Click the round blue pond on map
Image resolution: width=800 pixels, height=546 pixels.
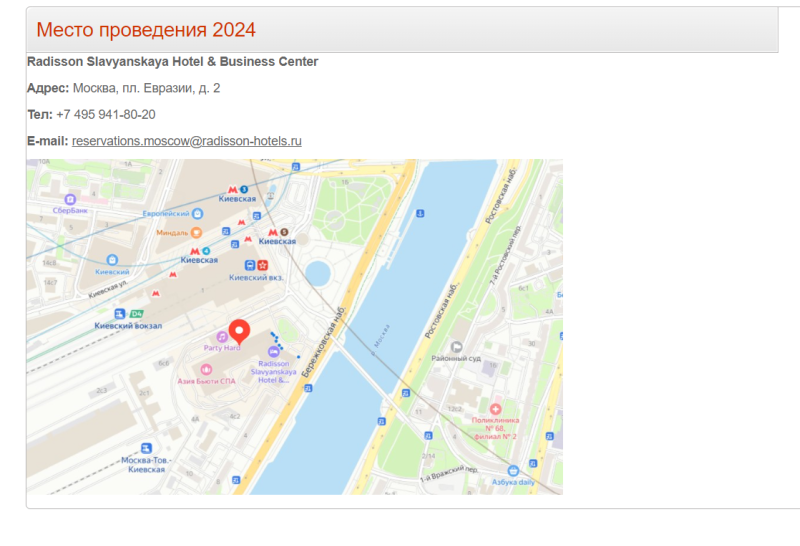point(318,274)
